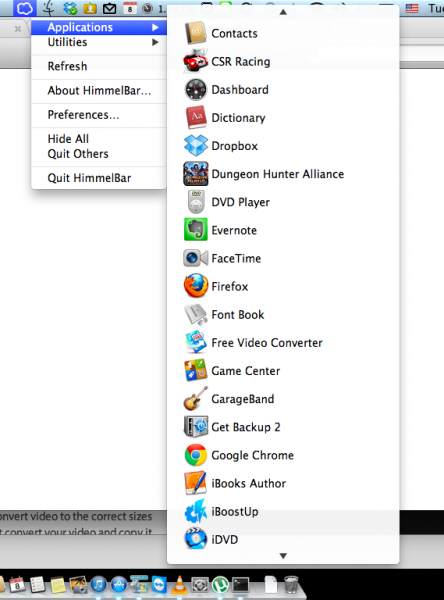The width and height of the screenshot is (444, 600).
Task: Open Terminal in the Dock
Action: click(241, 585)
